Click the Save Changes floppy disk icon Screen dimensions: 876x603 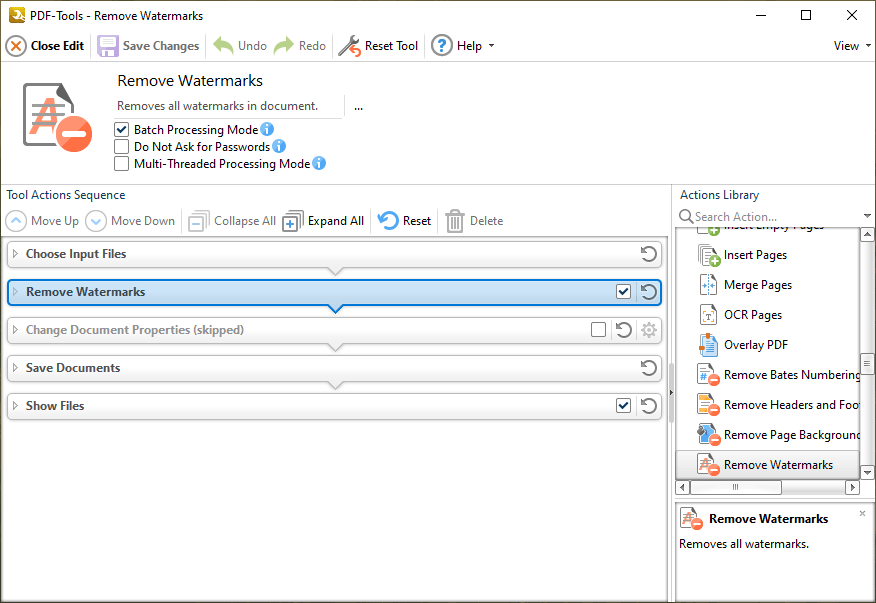pos(108,46)
